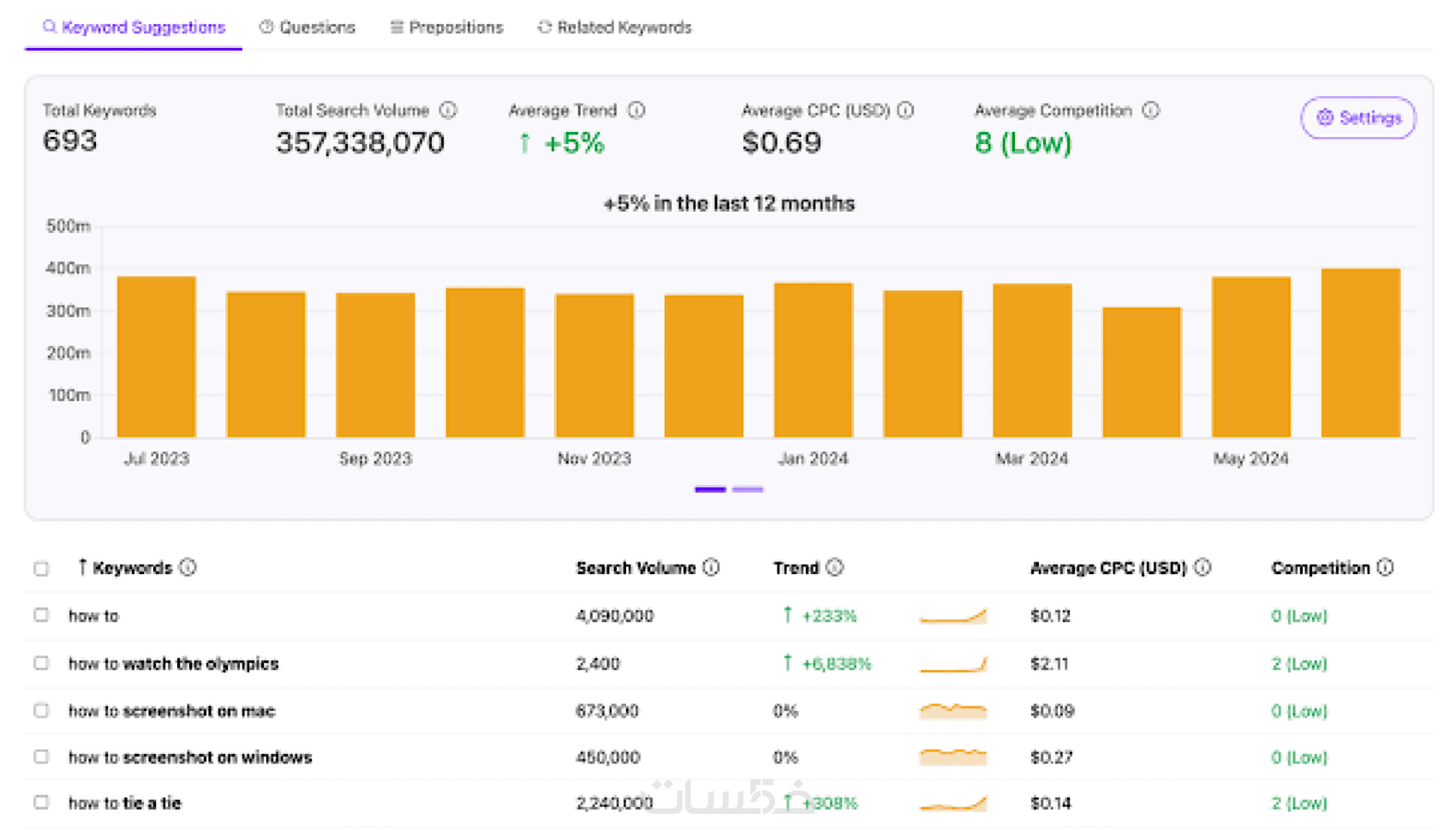Click info icon beside Search Volume column header
The width and height of the screenshot is (1456, 831).
pyautogui.click(x=711, y=567)
